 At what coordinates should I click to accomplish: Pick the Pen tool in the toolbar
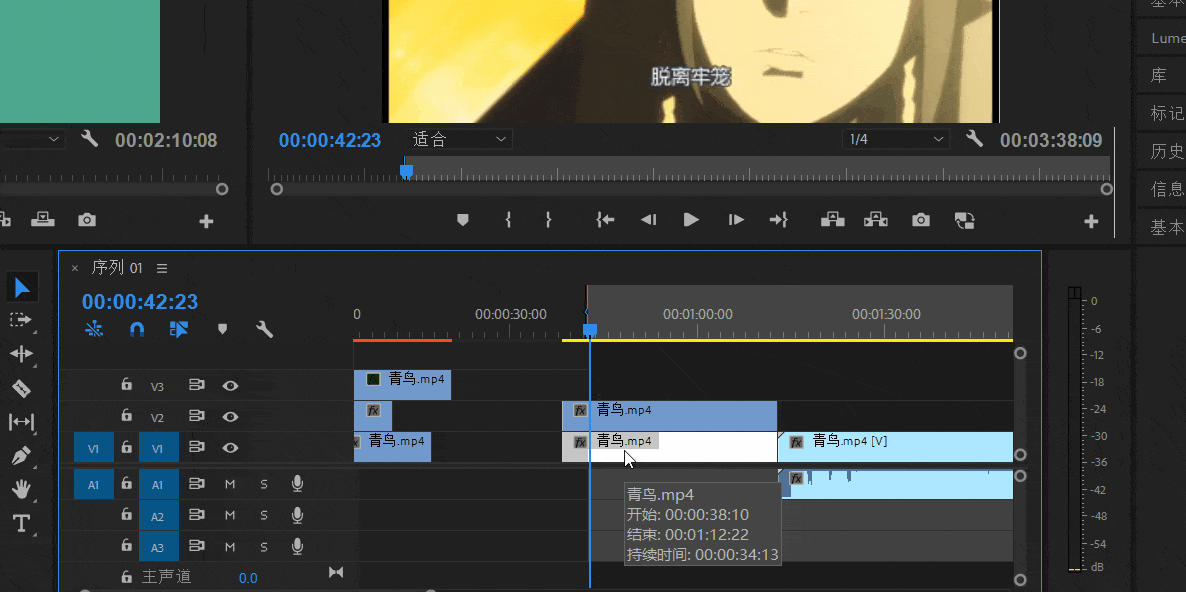(x=22, y=456)
